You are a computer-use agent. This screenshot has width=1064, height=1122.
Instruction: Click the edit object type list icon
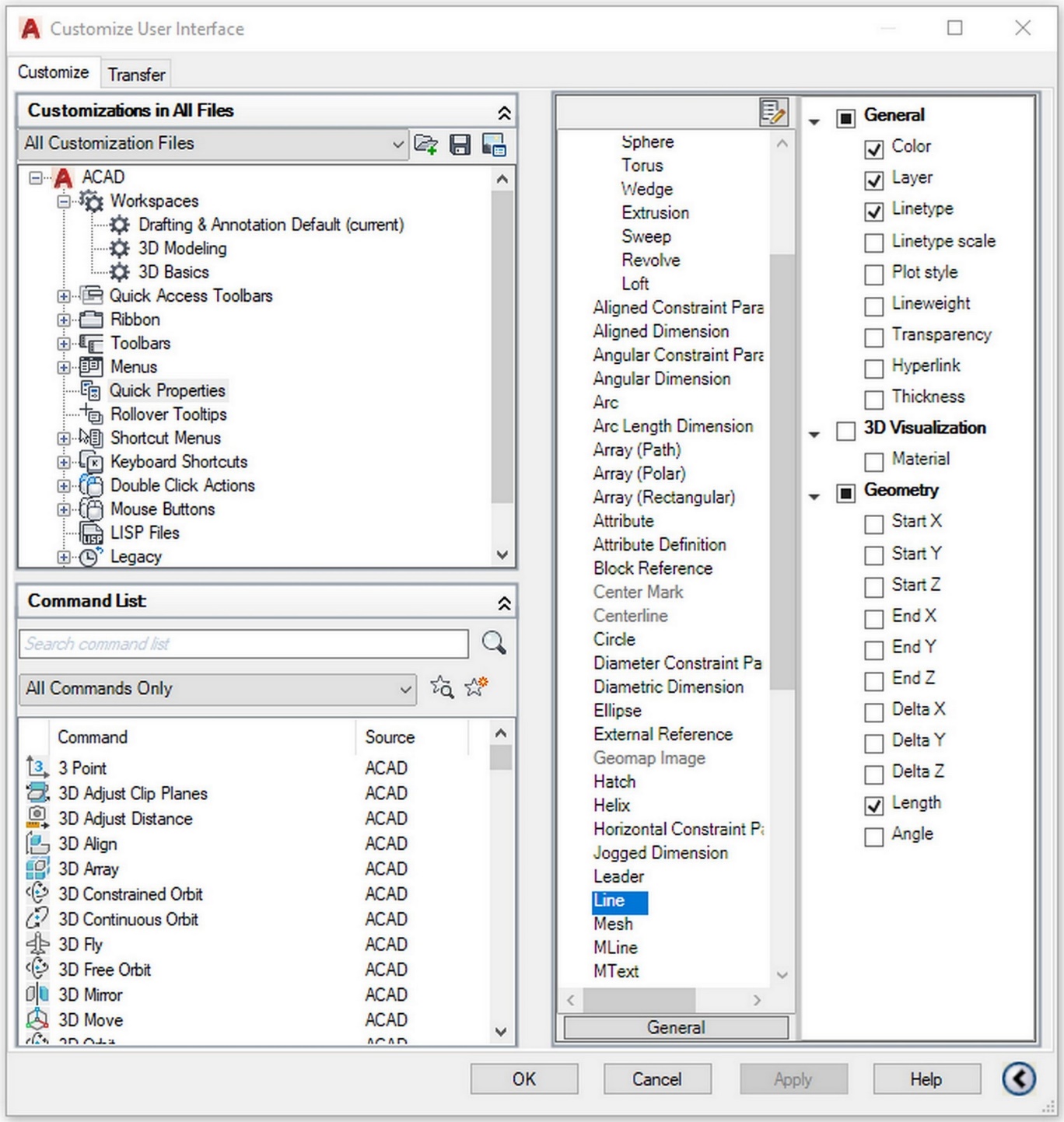point(773,113)
